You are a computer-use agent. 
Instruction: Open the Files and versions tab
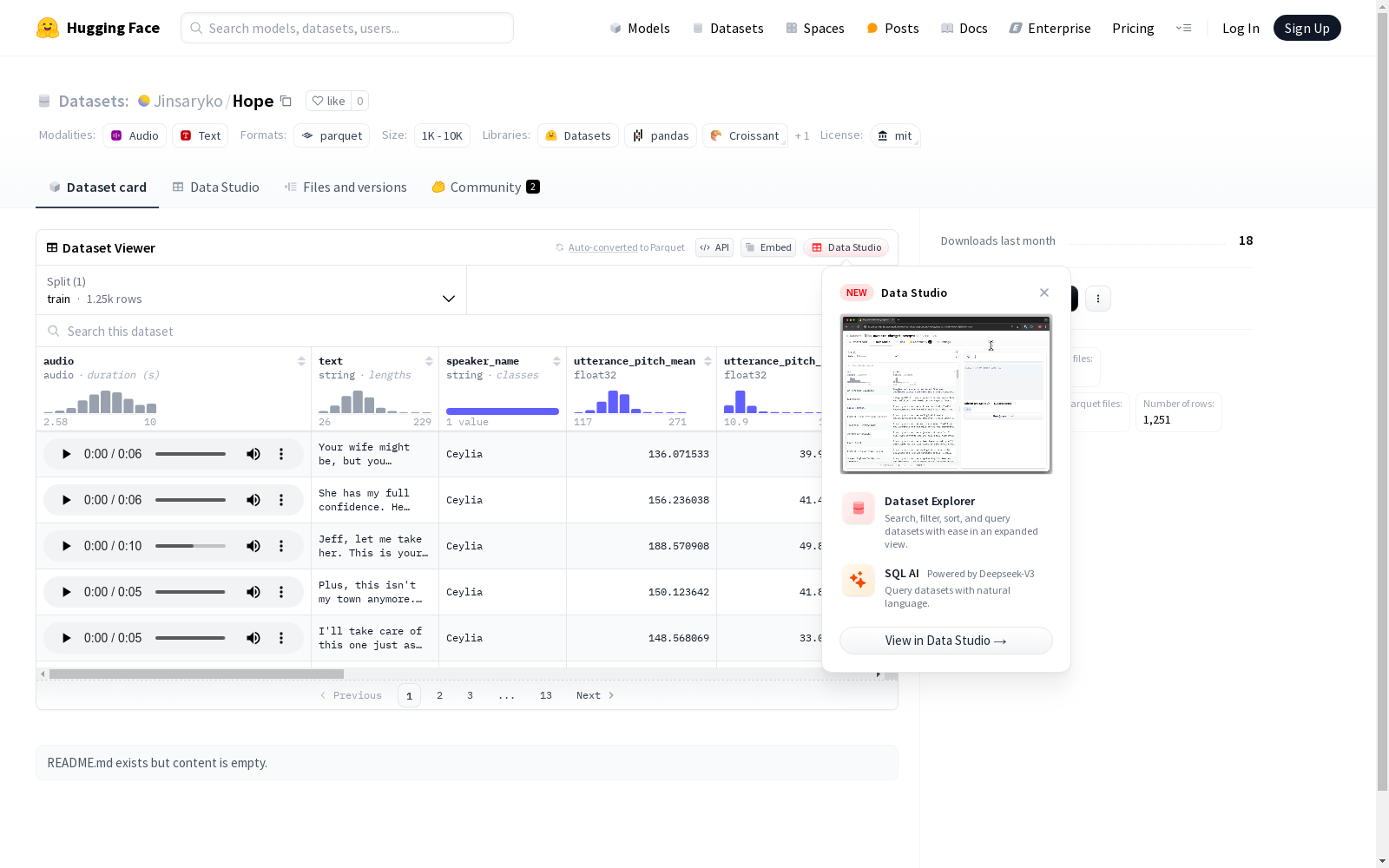346,187
